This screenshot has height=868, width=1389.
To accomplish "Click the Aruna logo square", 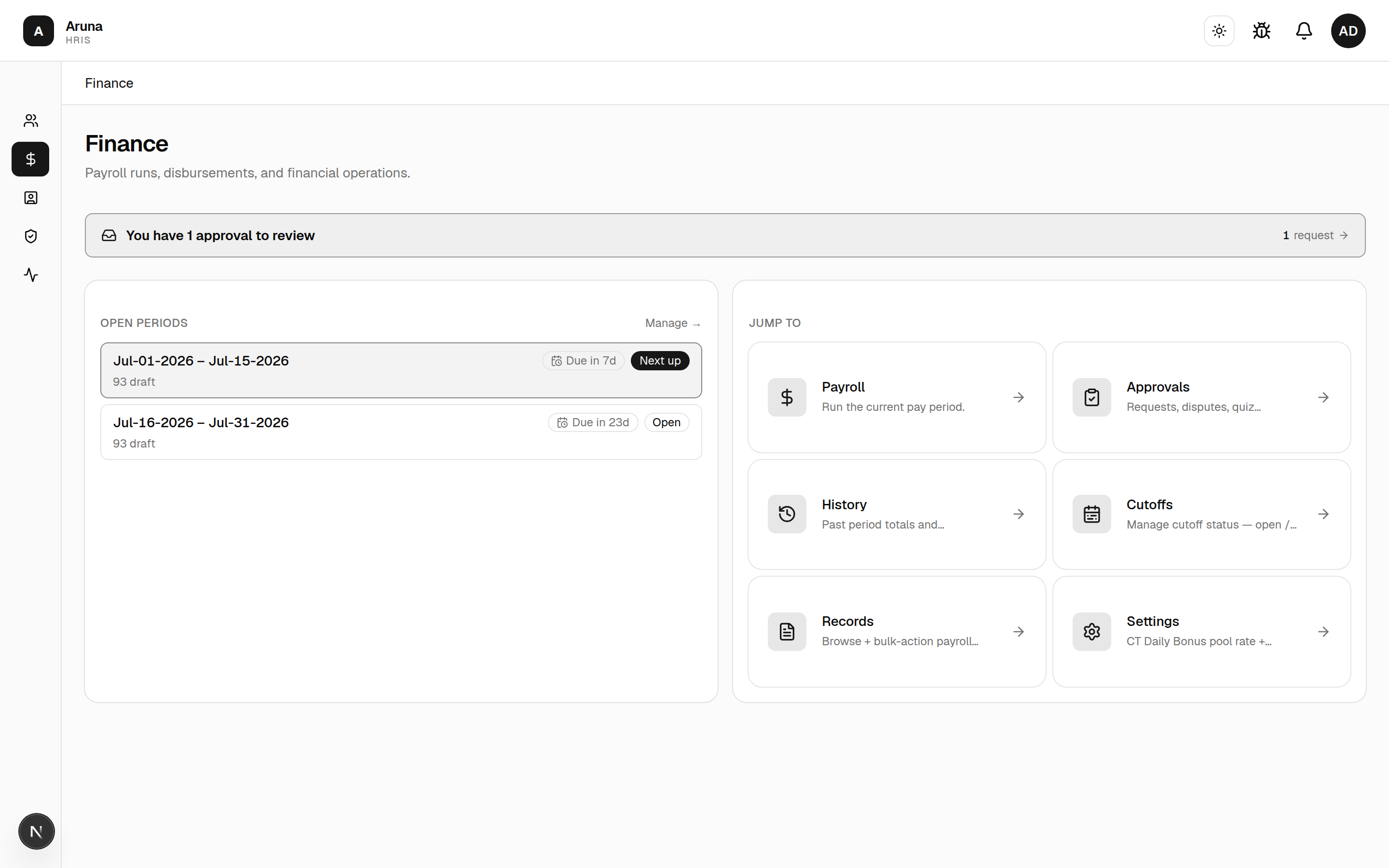I will (x=39, y=31).
